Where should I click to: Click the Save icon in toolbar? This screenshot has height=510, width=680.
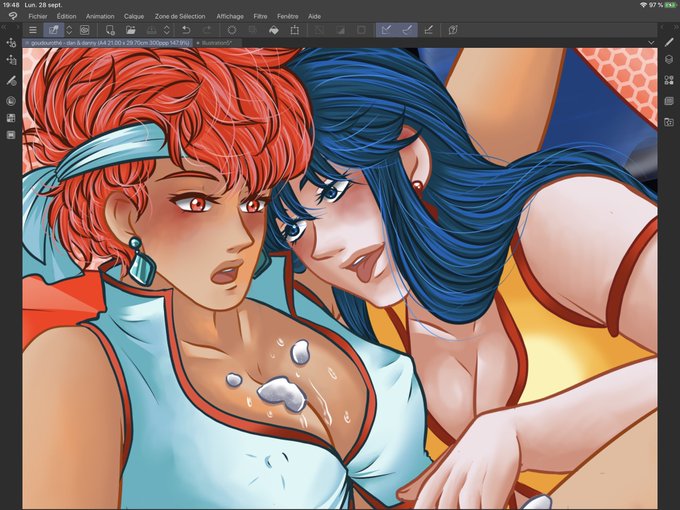[x=151, y=30]
